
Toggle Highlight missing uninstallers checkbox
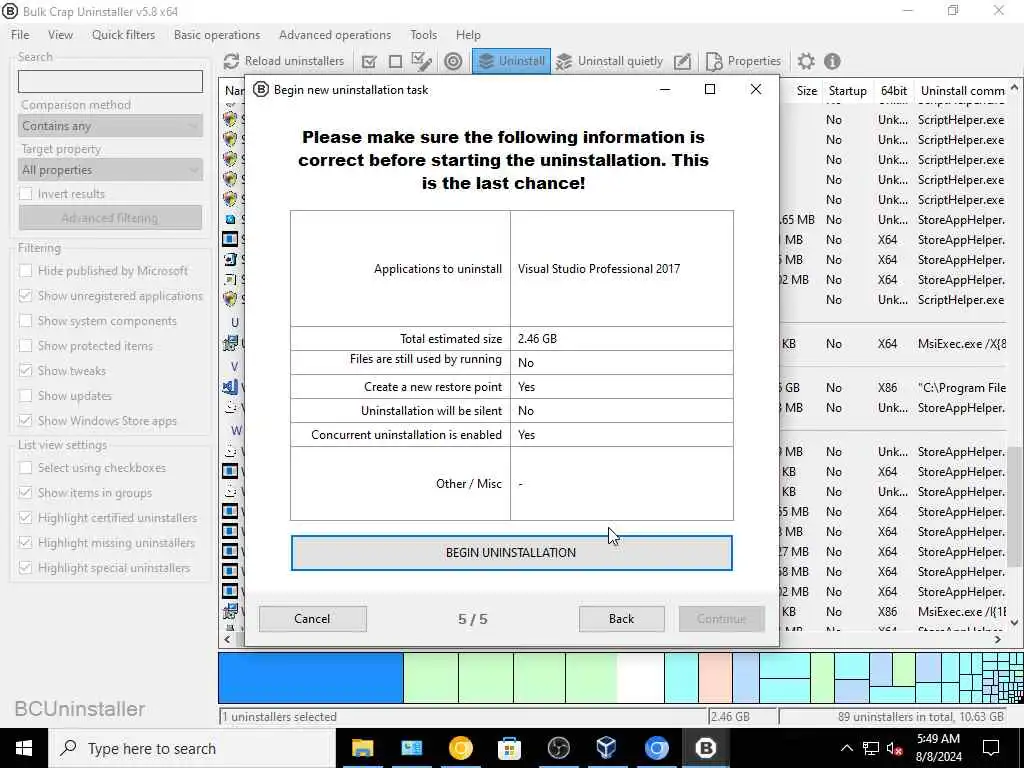pos(25,543)
